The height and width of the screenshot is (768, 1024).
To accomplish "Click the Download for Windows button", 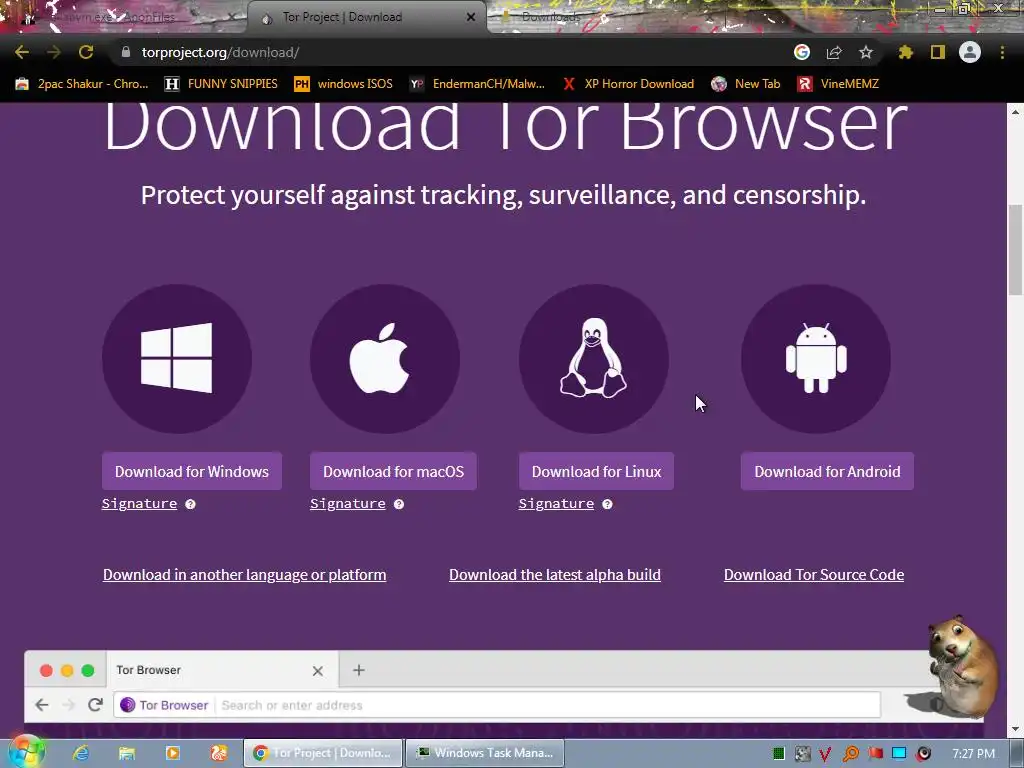I will click(x=192, y=472).
